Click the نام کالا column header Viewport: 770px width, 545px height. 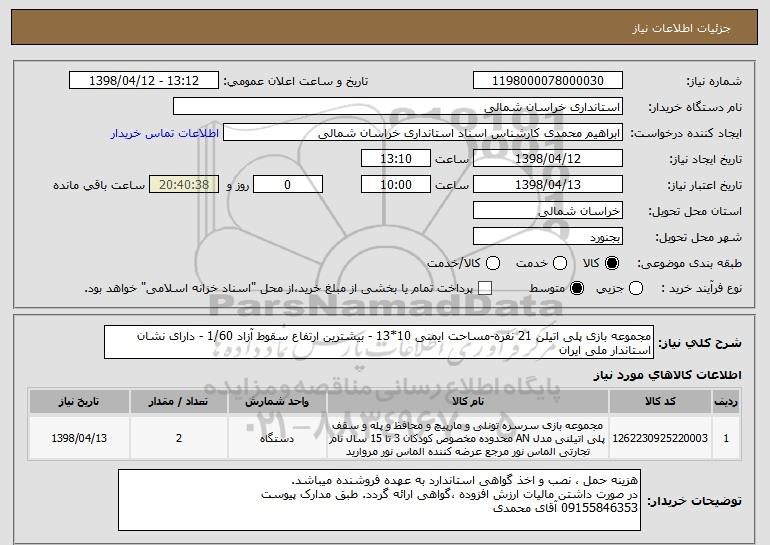(x=468, y=402)
